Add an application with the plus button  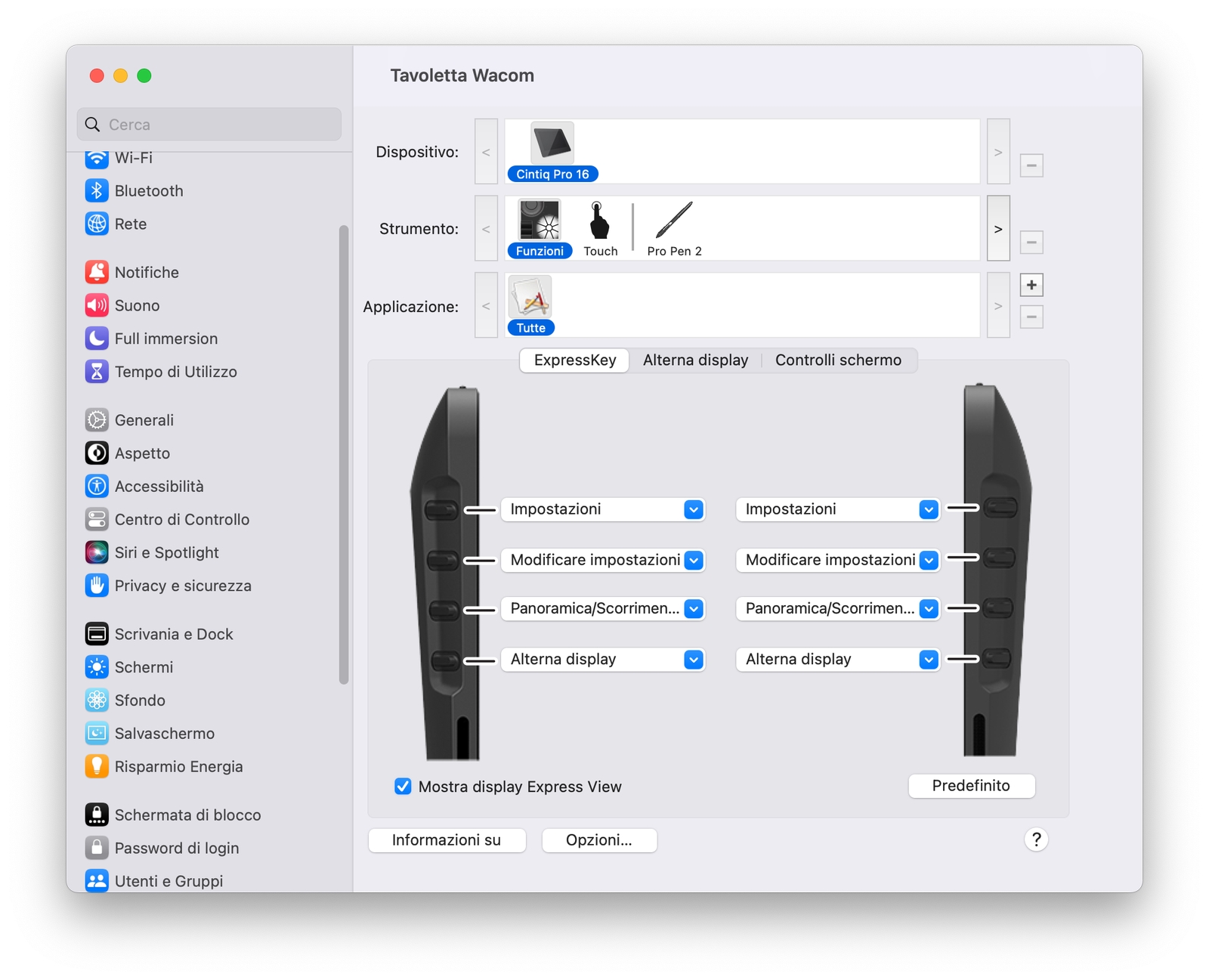tap(1031, 285)
